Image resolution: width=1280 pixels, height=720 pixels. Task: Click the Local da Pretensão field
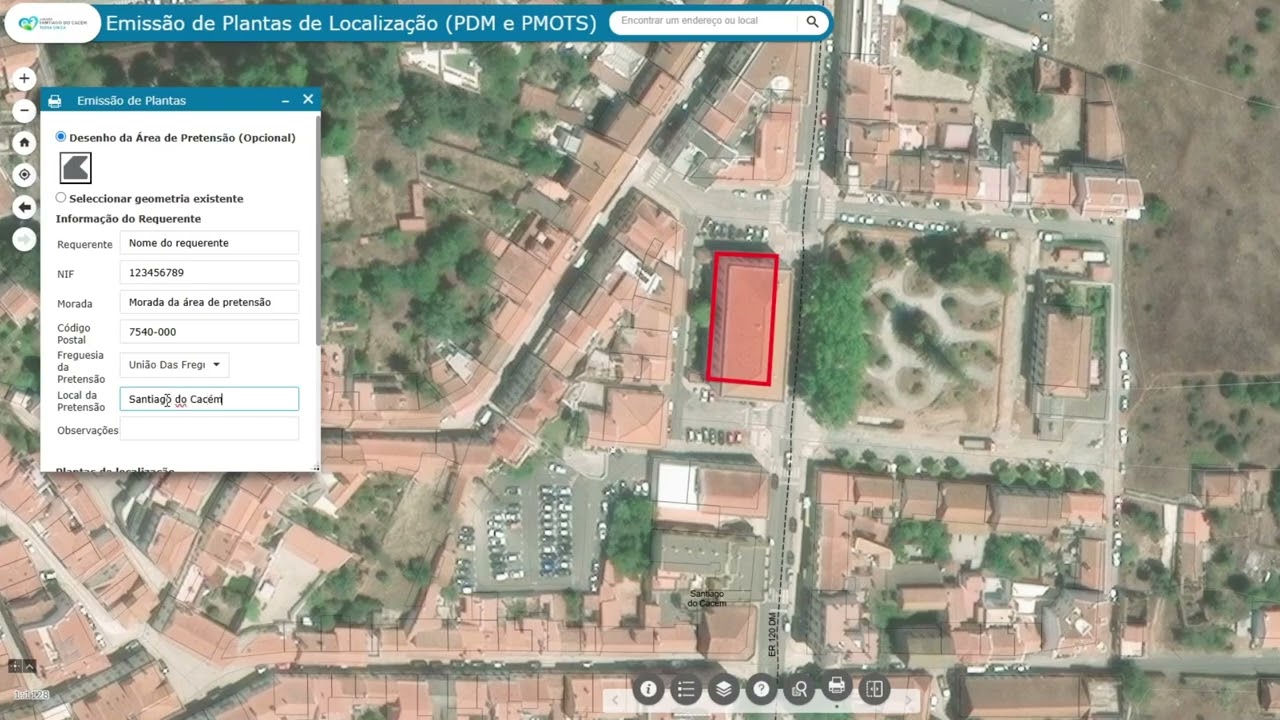(209, 399)
